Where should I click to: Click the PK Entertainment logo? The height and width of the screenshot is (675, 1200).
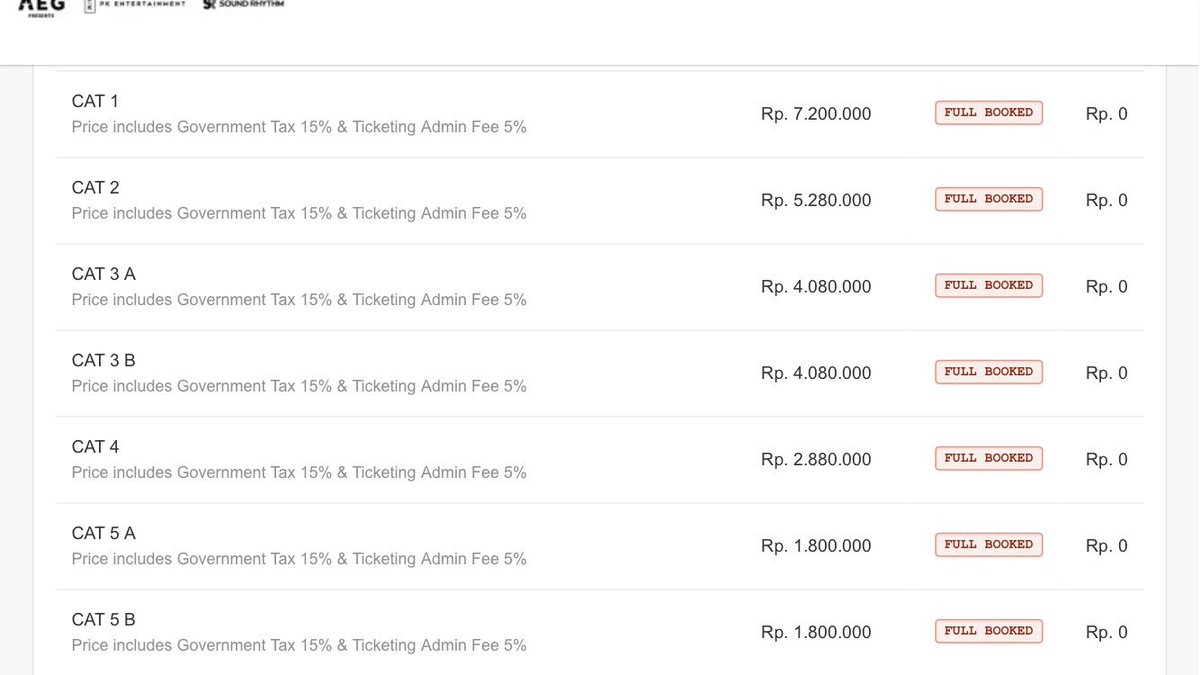click(134, 5)
